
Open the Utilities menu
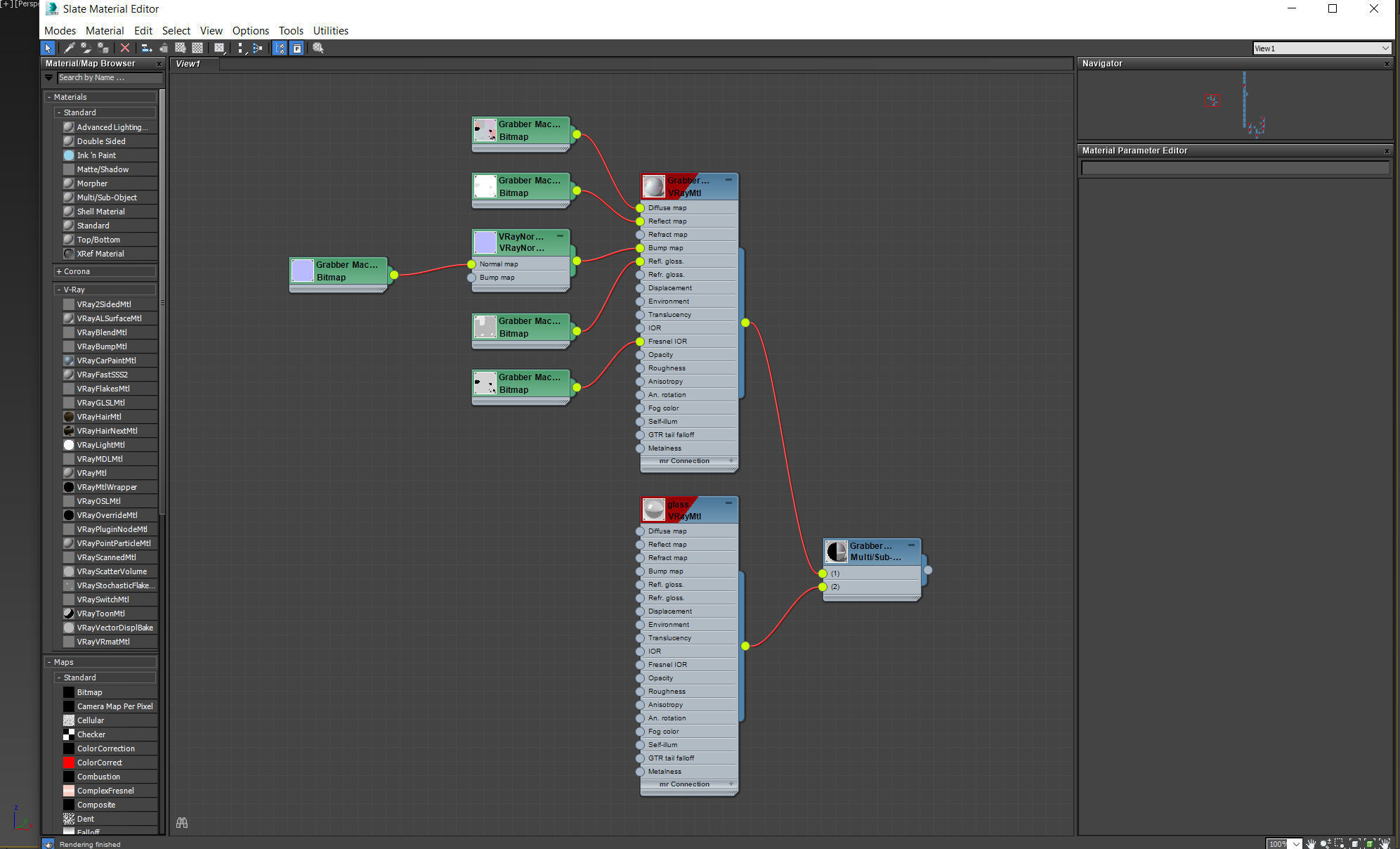tap(330, 30)
